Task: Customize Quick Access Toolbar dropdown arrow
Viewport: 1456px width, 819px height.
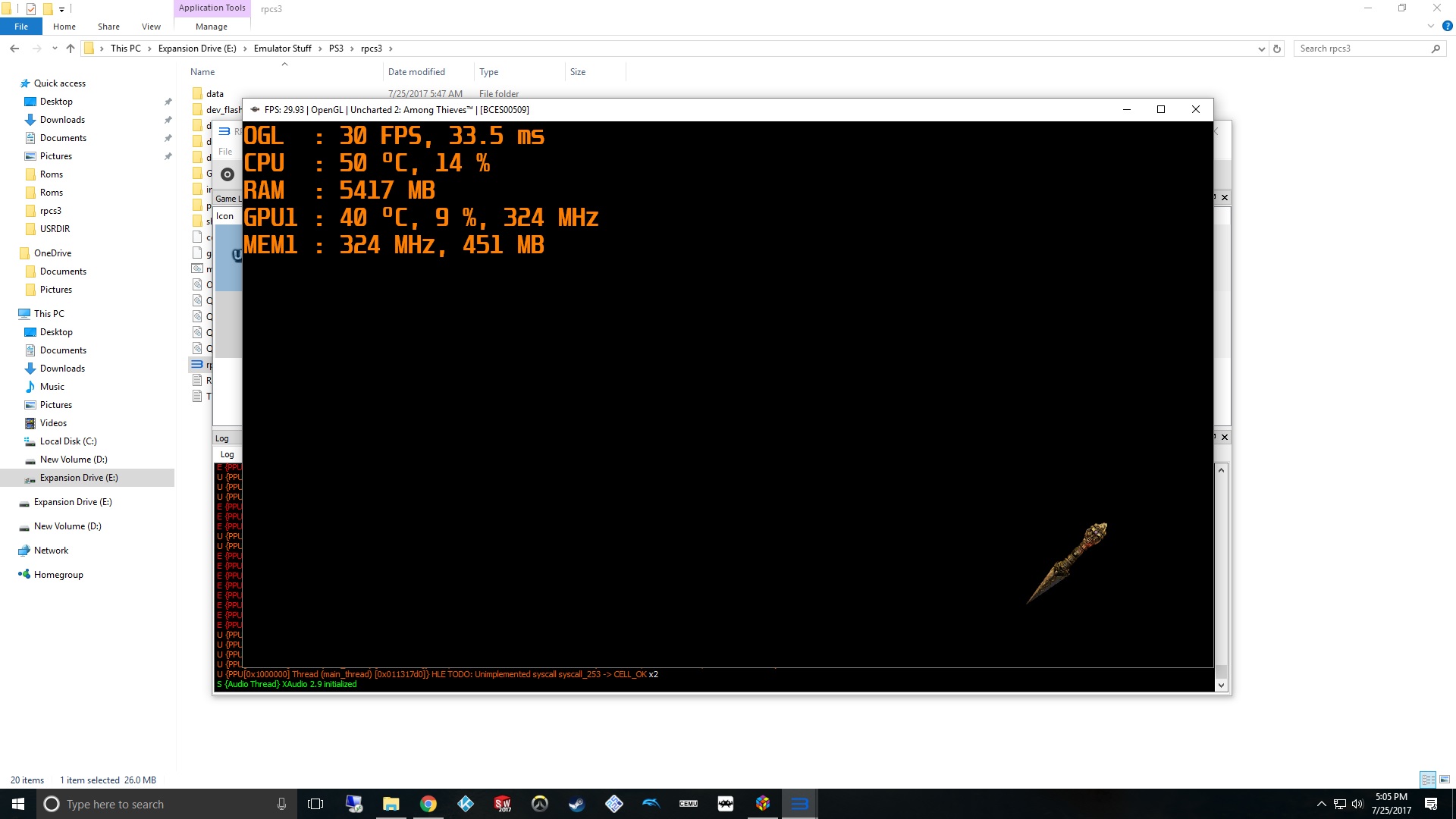Action: coord(62,9)
